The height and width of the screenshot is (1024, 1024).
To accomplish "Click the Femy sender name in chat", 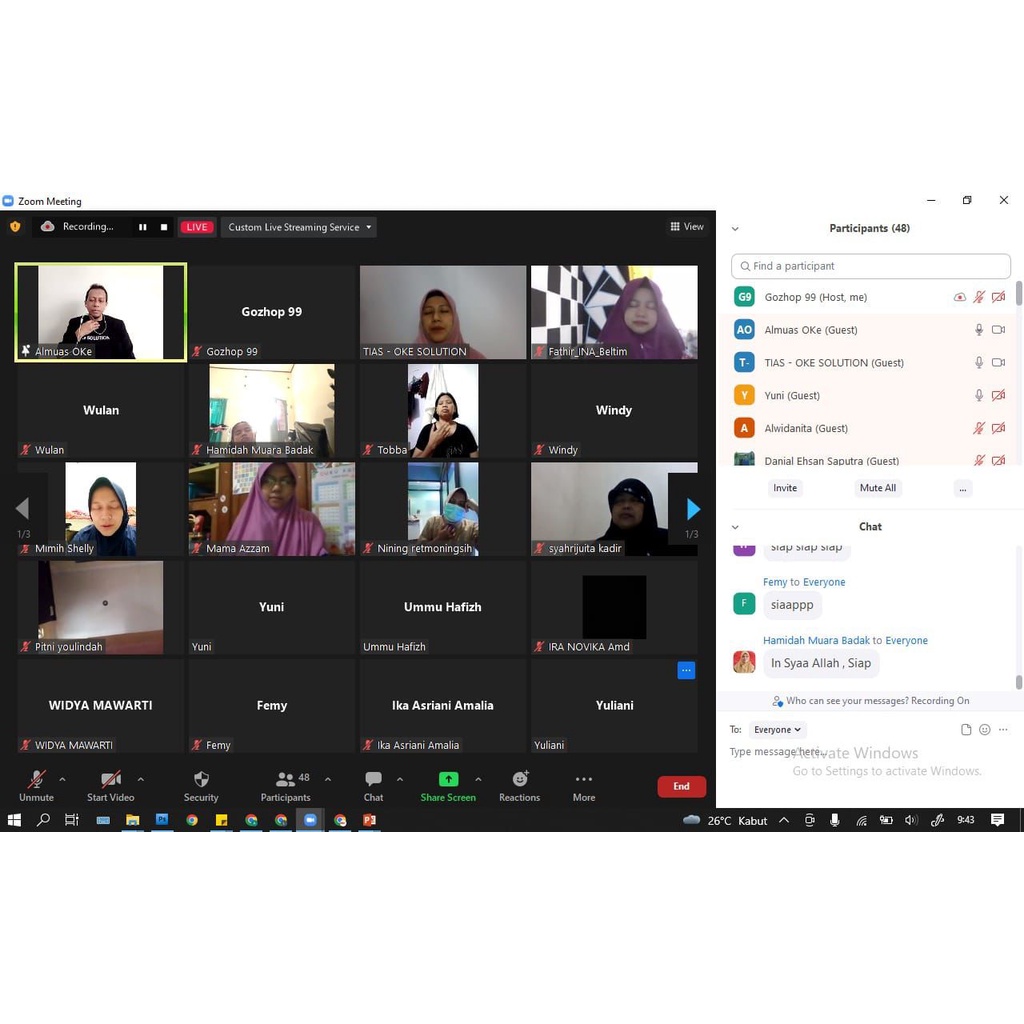I will (775, 583).
